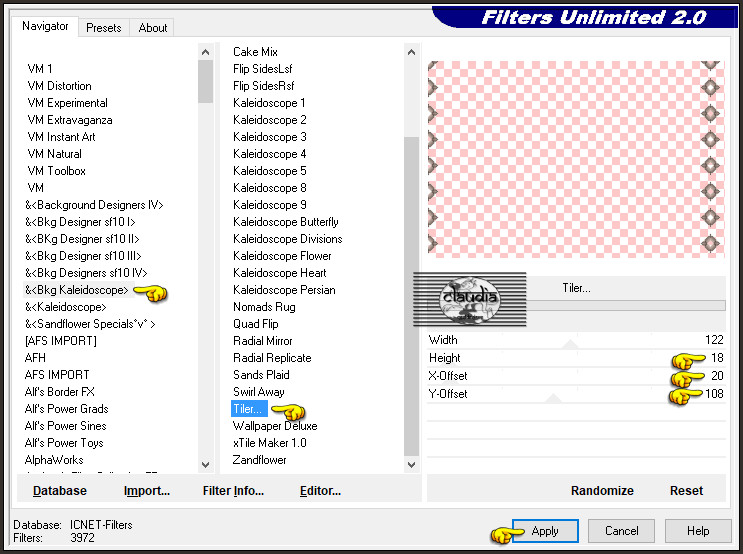Select Kaleidoscope Divisions filter
Viewport: 743px width, 554px height.
288,239
